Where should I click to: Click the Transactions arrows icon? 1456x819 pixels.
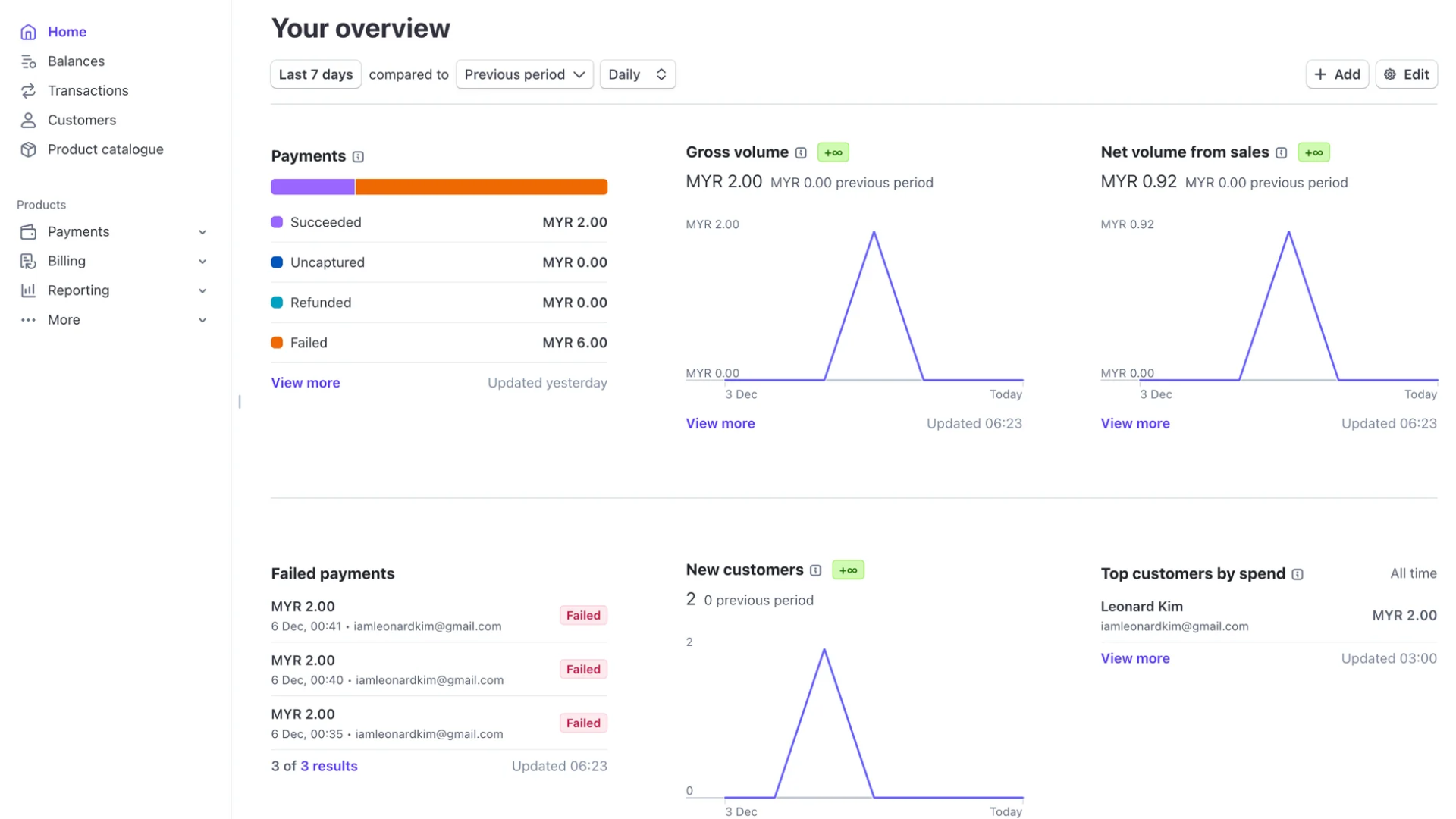click(28, 91)
